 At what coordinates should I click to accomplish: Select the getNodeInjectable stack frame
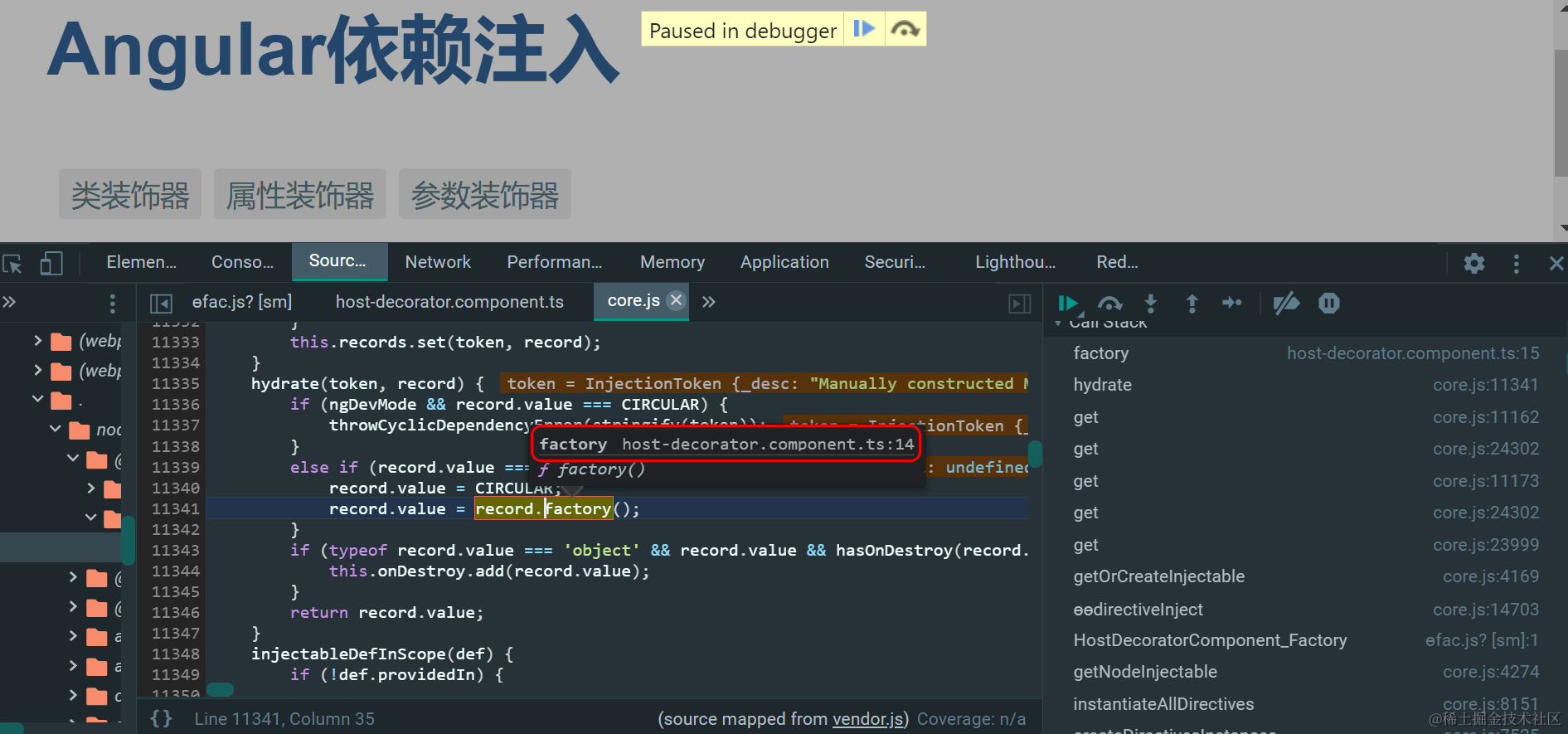pyautogui.click(x=1306, y=672)
